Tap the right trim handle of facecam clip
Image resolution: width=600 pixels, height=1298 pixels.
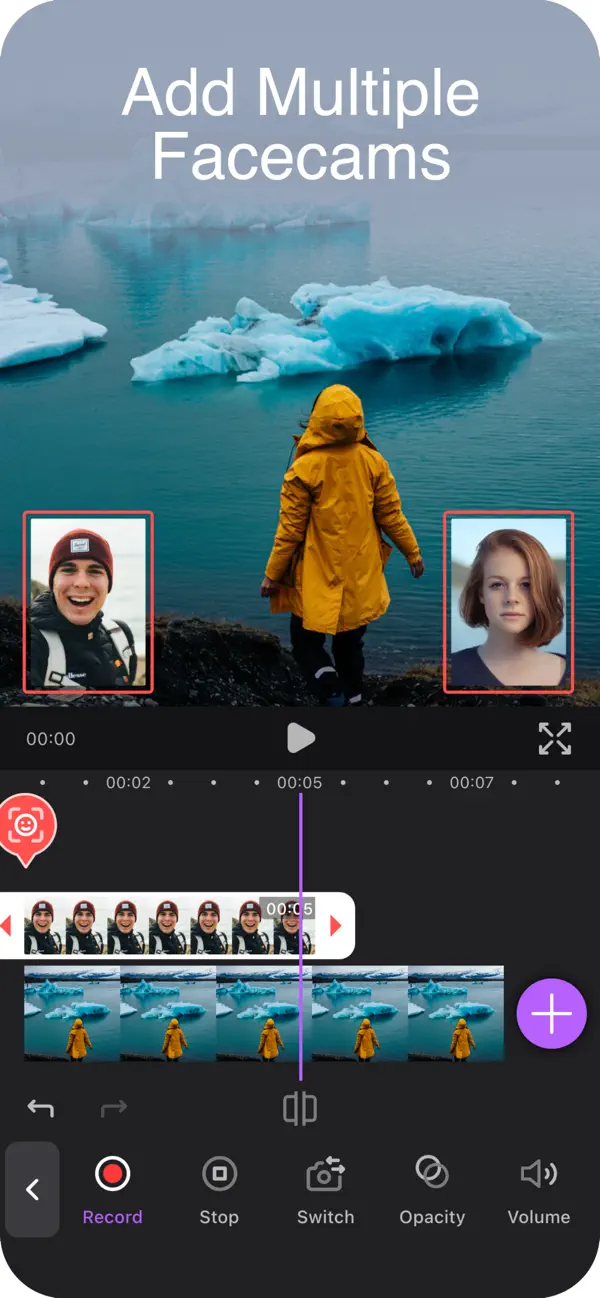tap(336, 926)
